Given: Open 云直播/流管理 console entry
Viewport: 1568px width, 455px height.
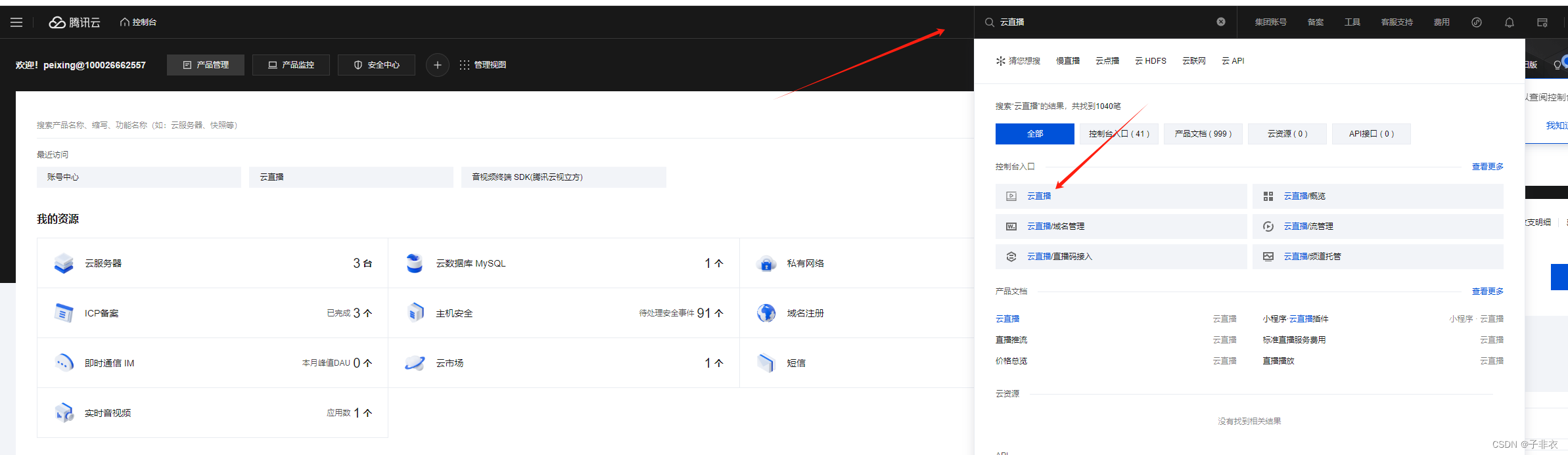Looking at the screenshot, I should (x=1378, y=227).
